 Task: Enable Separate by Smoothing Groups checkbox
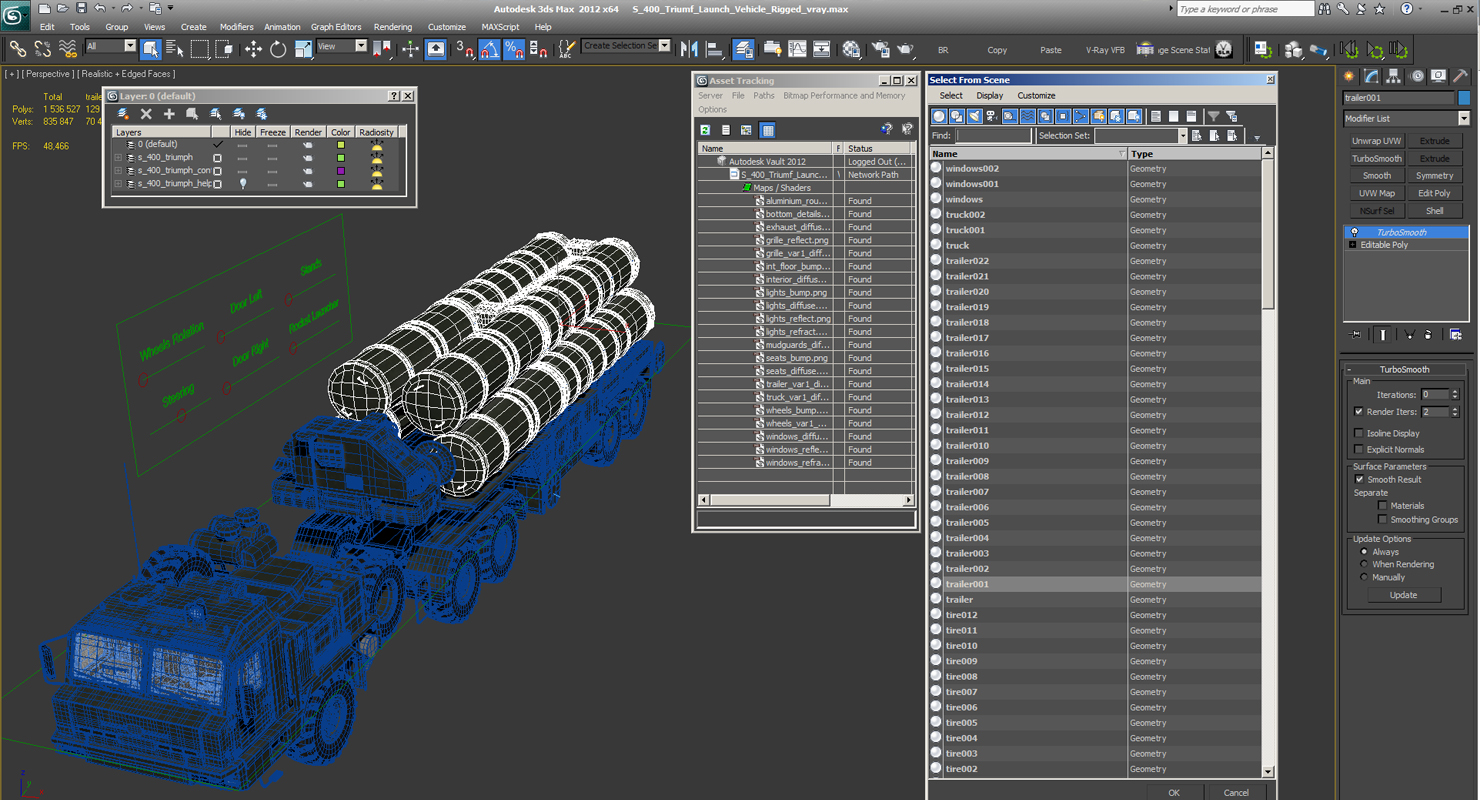click(x=1383, y=520)
